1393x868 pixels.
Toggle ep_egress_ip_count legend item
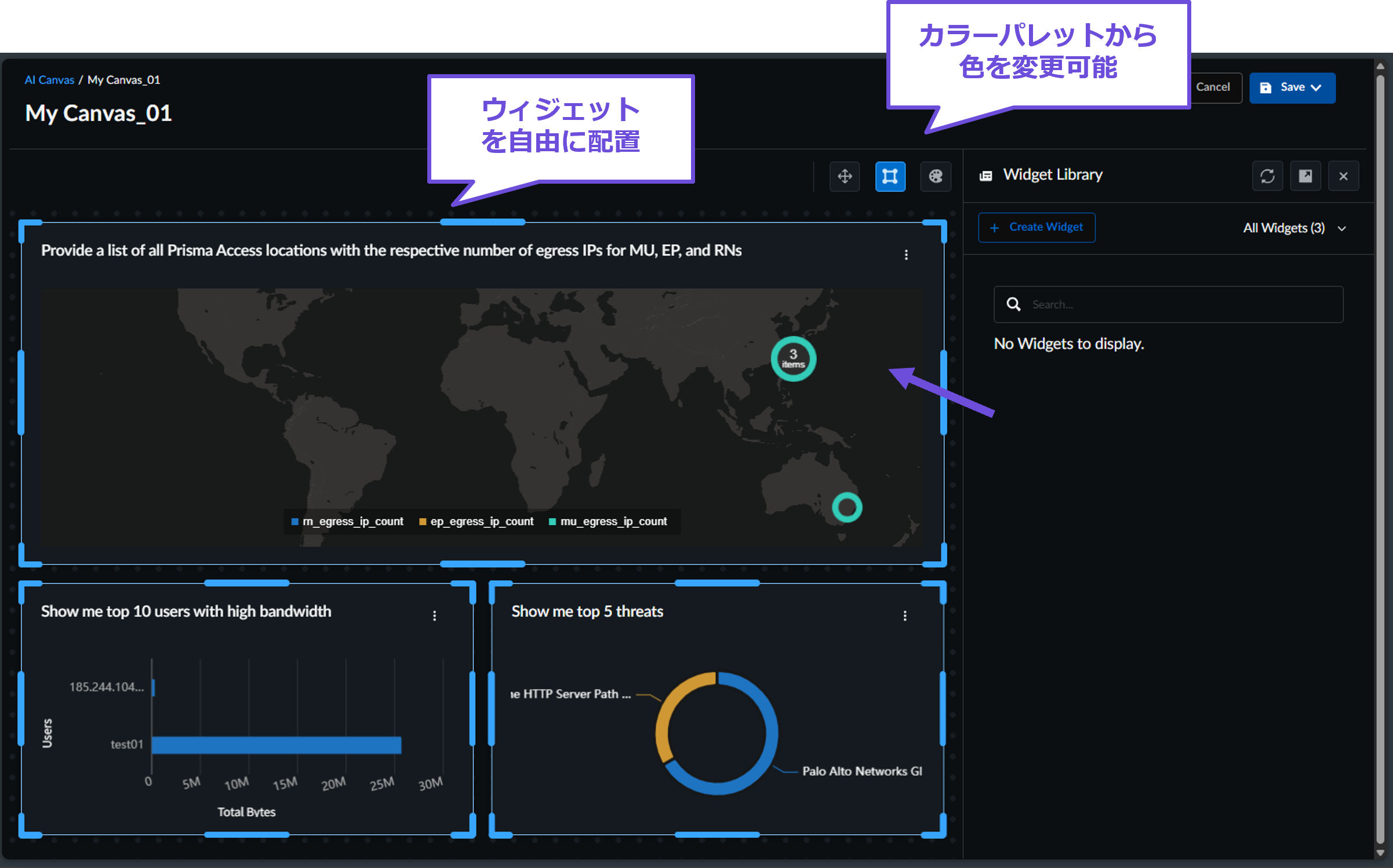coord(477,521)
